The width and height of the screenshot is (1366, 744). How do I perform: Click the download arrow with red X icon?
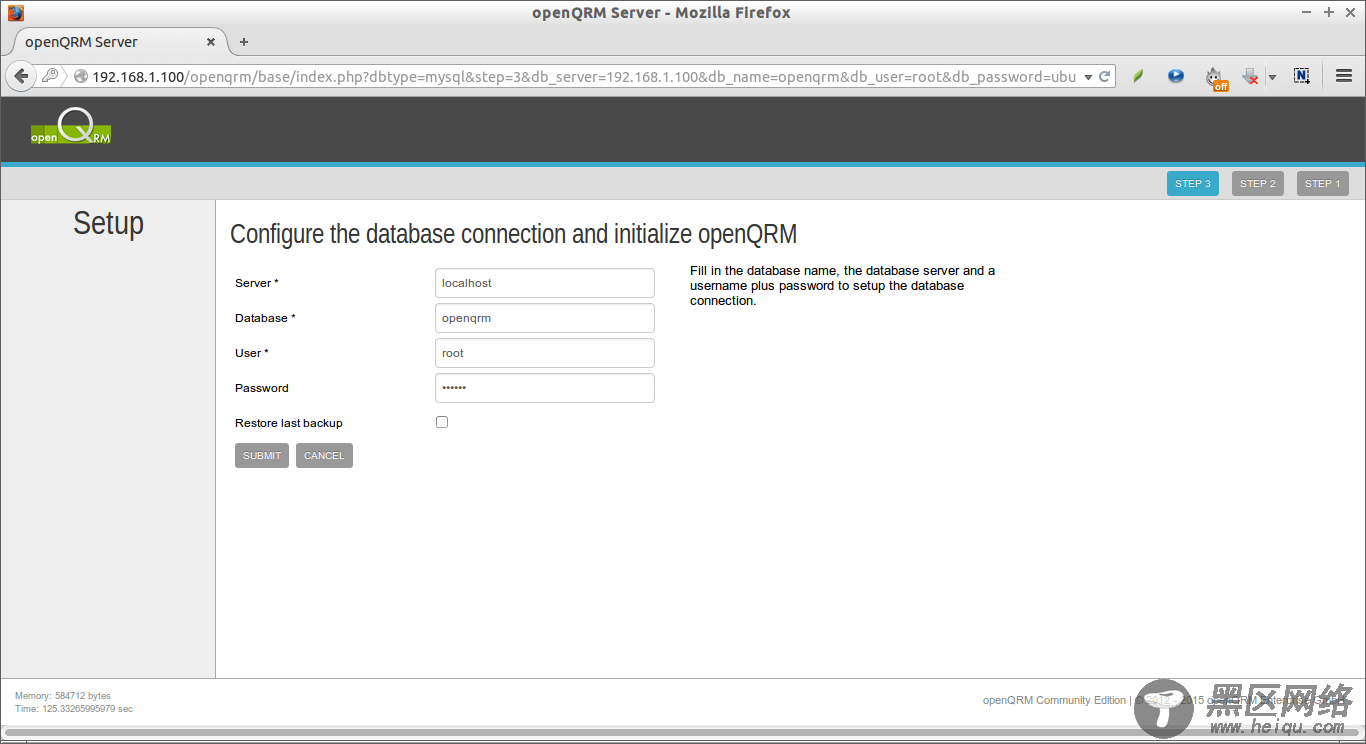point(1250,76)
